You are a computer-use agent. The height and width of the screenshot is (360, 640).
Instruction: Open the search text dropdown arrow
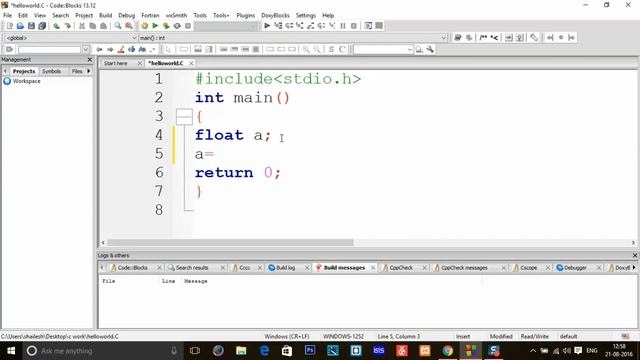point(86,49)
